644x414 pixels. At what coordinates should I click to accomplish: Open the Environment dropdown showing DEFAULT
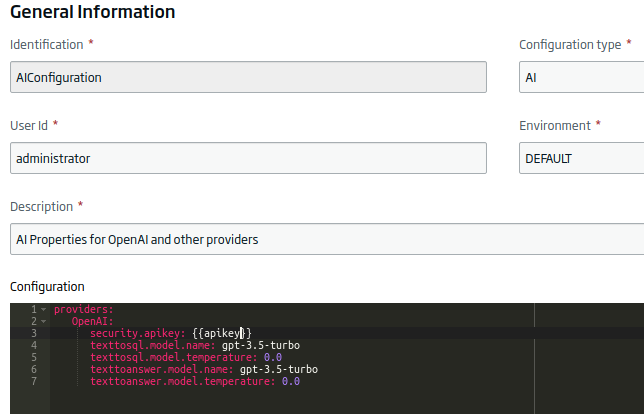pyautogui.click(x=582, y=158)
